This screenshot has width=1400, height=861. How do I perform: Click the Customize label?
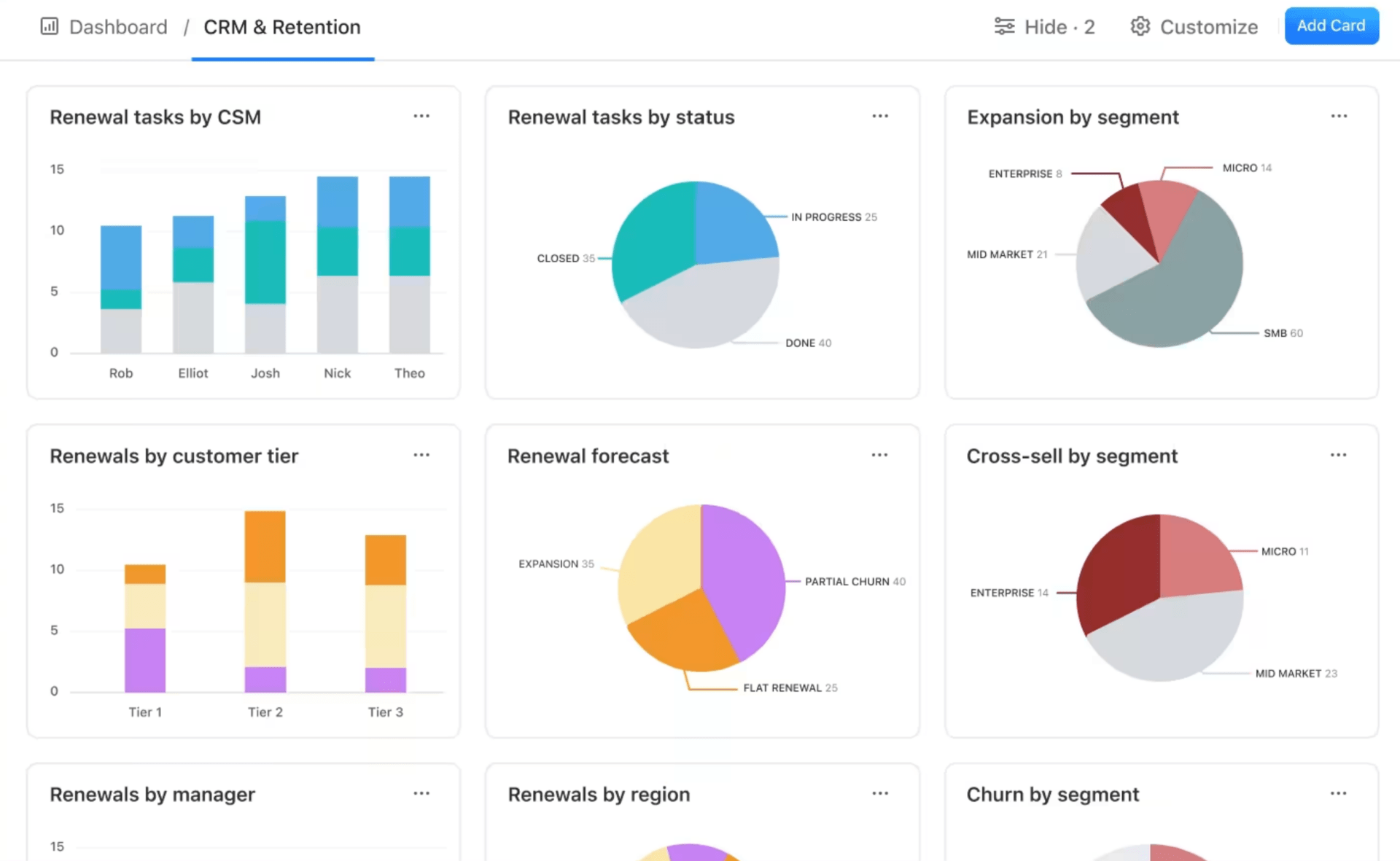[x=1209, y=26]
